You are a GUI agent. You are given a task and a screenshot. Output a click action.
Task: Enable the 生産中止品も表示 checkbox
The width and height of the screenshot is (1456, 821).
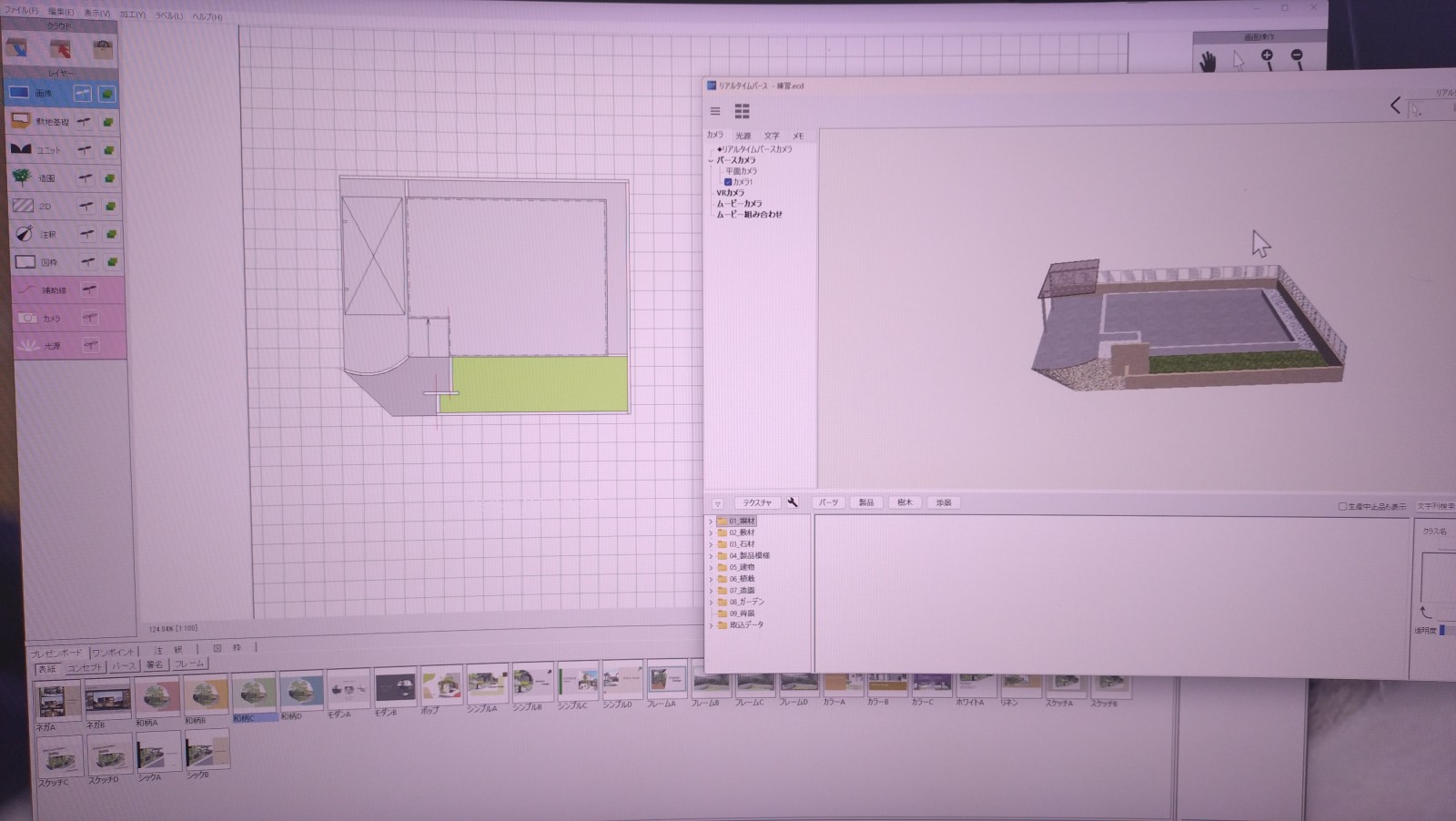[x=1342, y=506]
